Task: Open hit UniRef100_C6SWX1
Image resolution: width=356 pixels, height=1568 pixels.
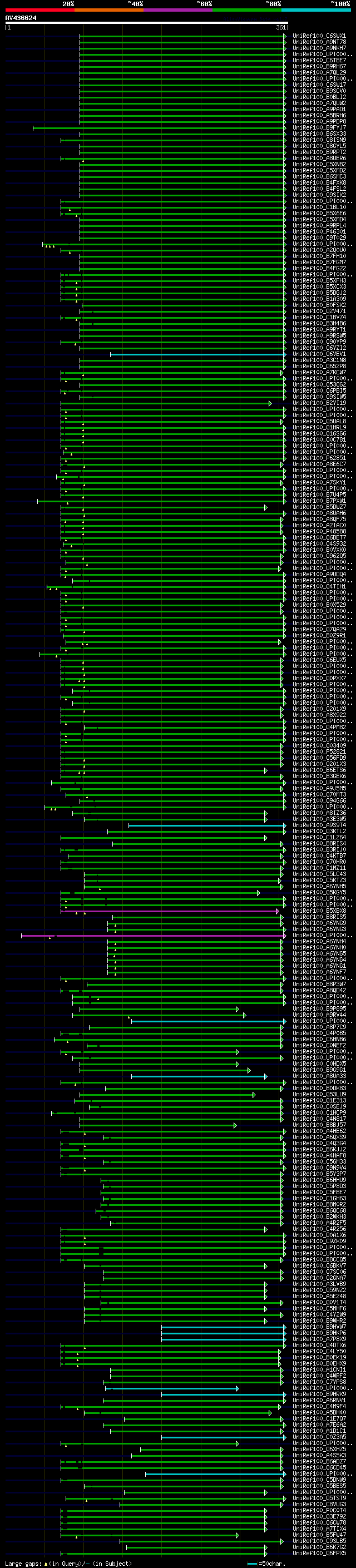Action: (x=319, y=36)
